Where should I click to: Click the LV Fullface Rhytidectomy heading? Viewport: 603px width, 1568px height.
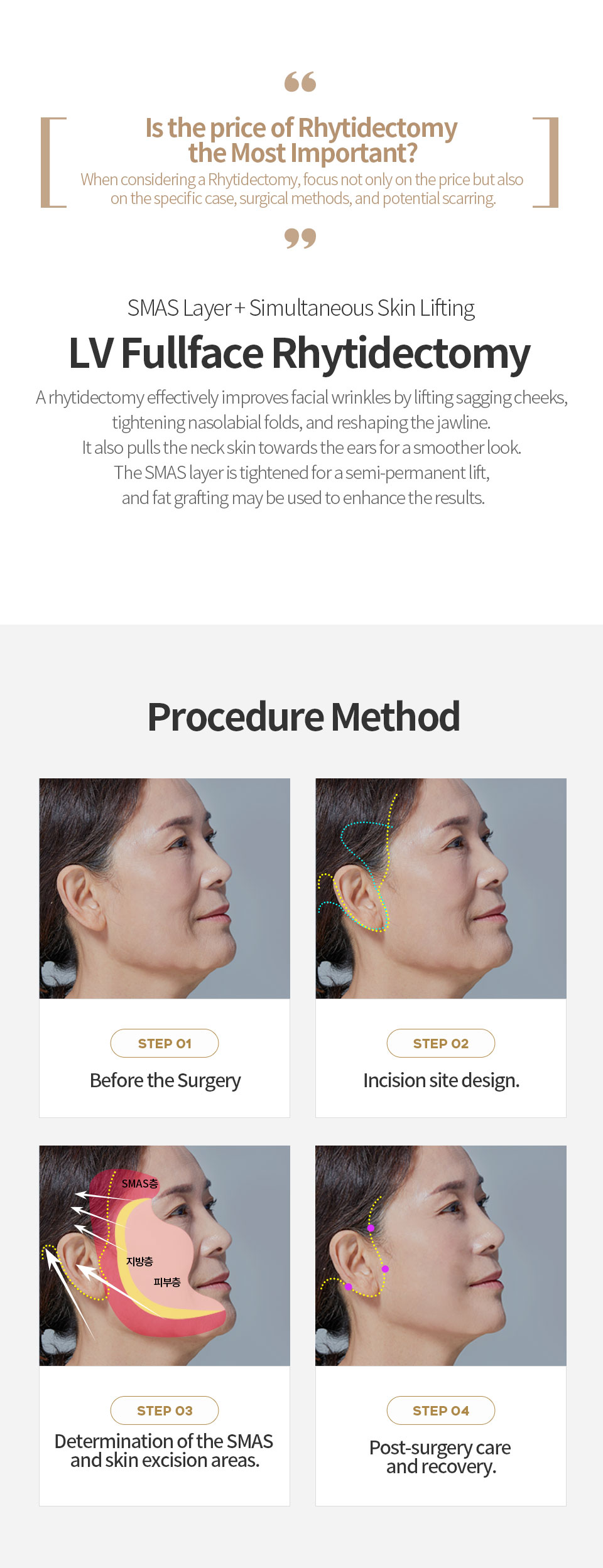300,353
